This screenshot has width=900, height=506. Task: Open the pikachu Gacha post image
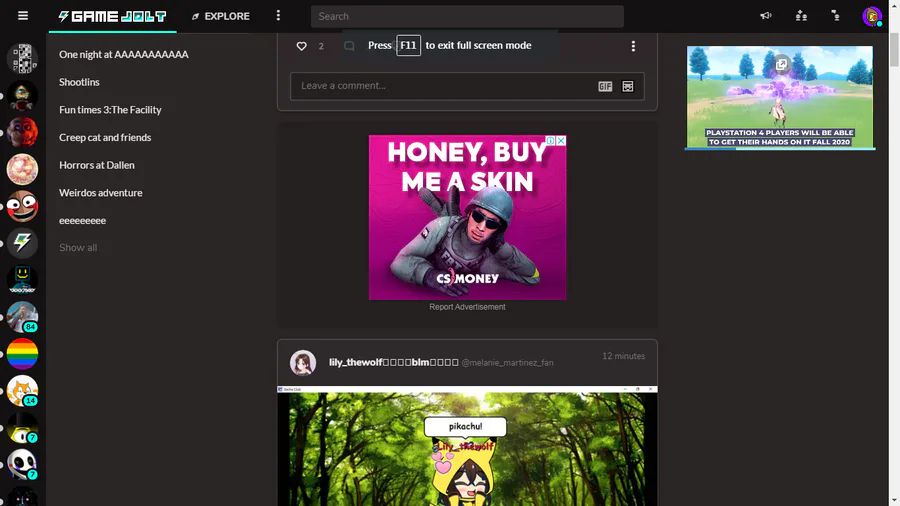point(467,446)
